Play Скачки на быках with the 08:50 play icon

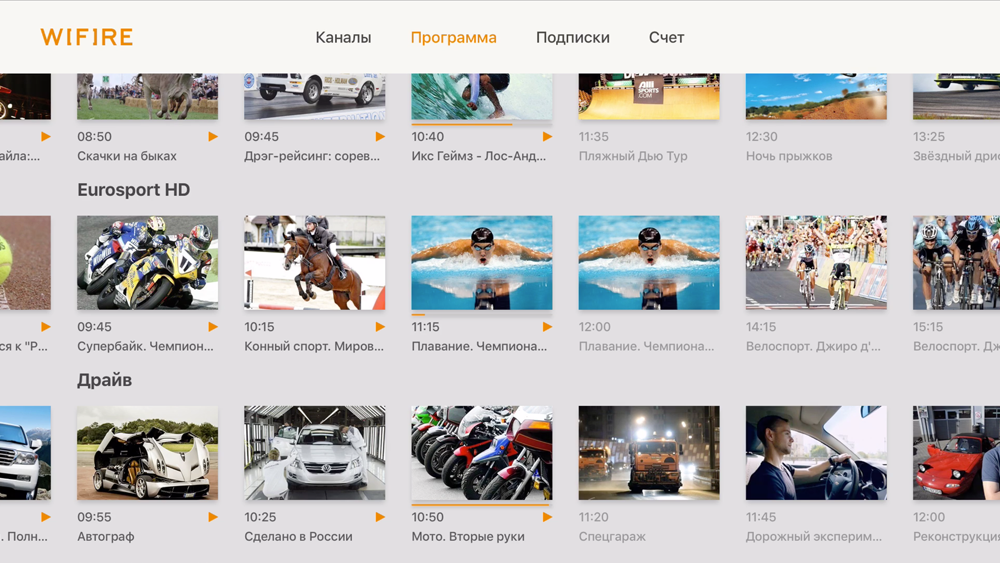213,136
